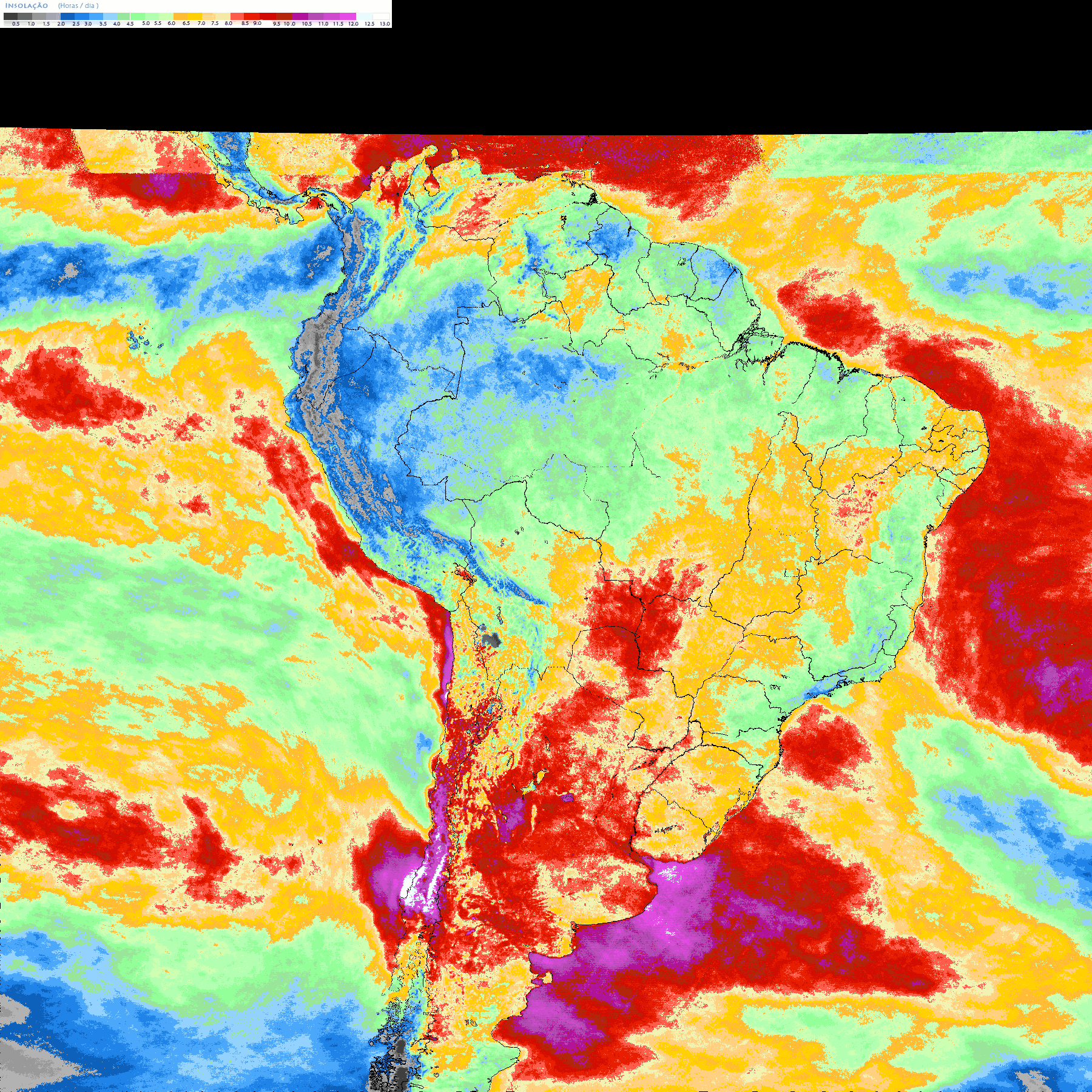
Task: Click the 7.0 legend value
Action: click(x=201, y=23)
